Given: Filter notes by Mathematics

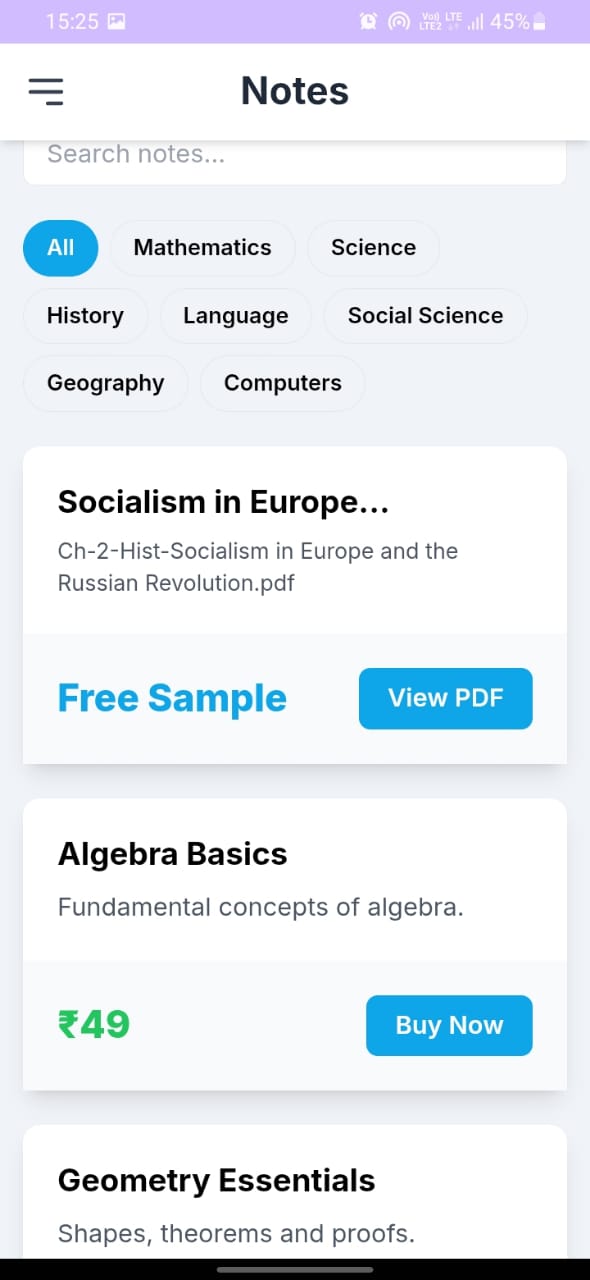Looking at the screenshot, I should (203, 248).
